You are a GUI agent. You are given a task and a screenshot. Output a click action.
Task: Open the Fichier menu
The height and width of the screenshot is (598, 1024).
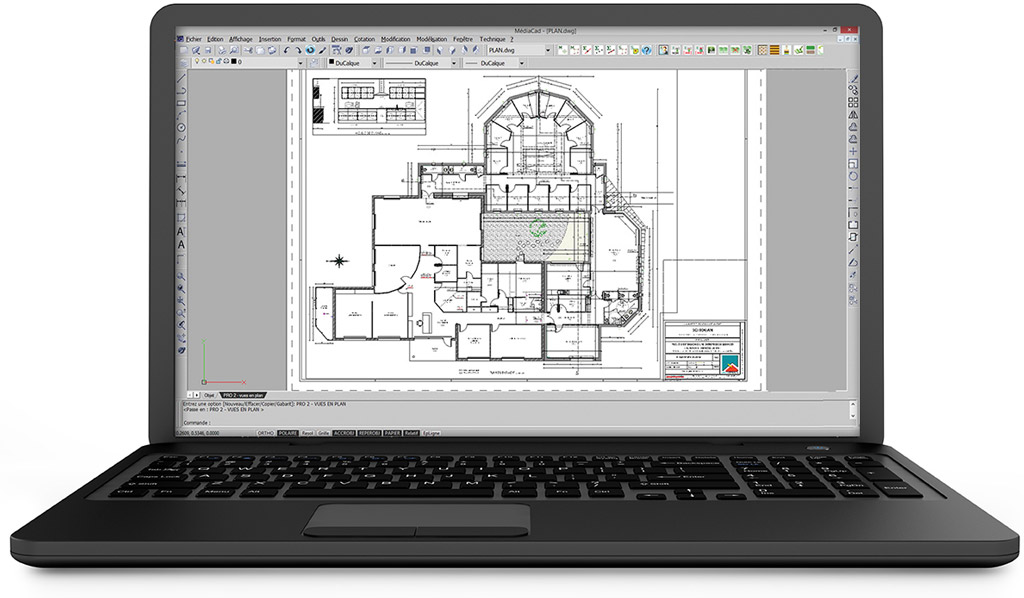pyautogui.click(x=193, y=39)
